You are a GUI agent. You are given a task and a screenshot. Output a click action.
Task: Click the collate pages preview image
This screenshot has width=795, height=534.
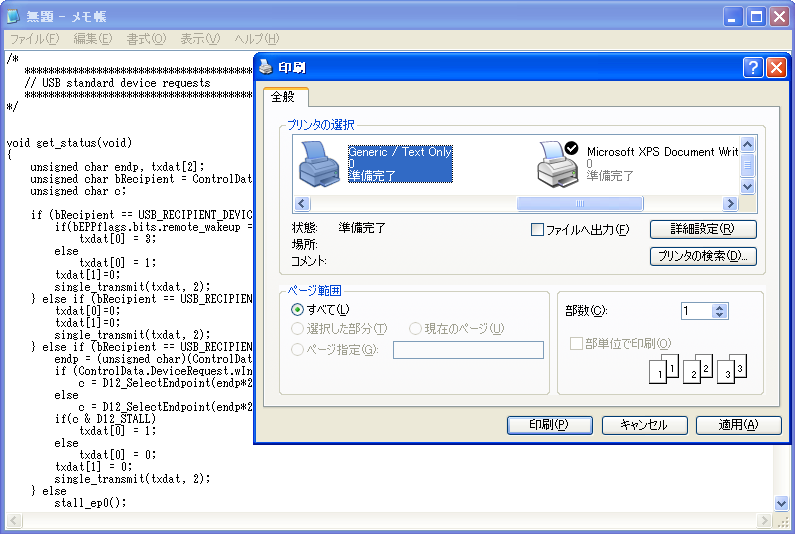click(698, 369)
